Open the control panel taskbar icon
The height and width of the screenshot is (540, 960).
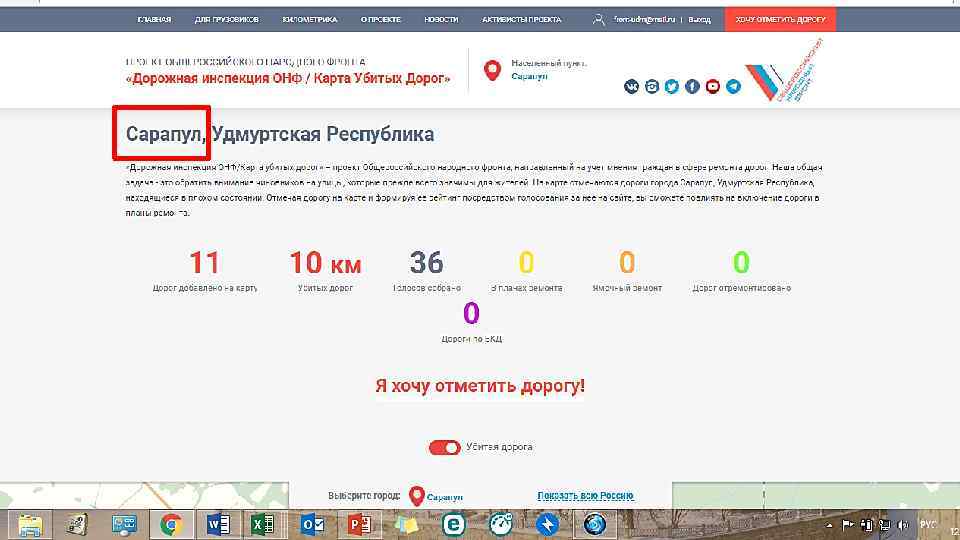(x=124, y=525)
